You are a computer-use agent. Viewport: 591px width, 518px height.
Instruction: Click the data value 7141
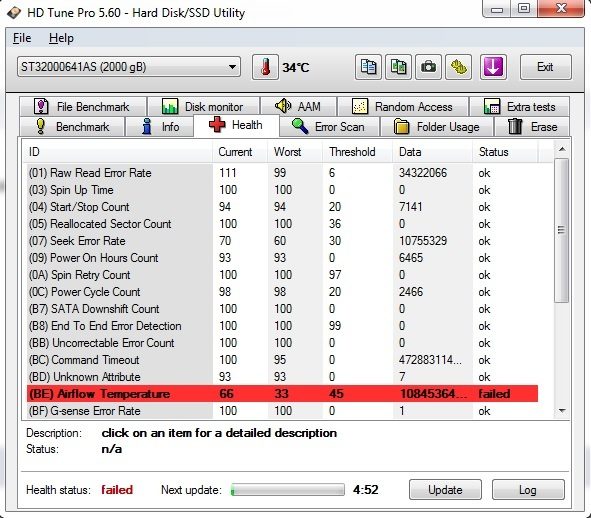pos(410,207)
